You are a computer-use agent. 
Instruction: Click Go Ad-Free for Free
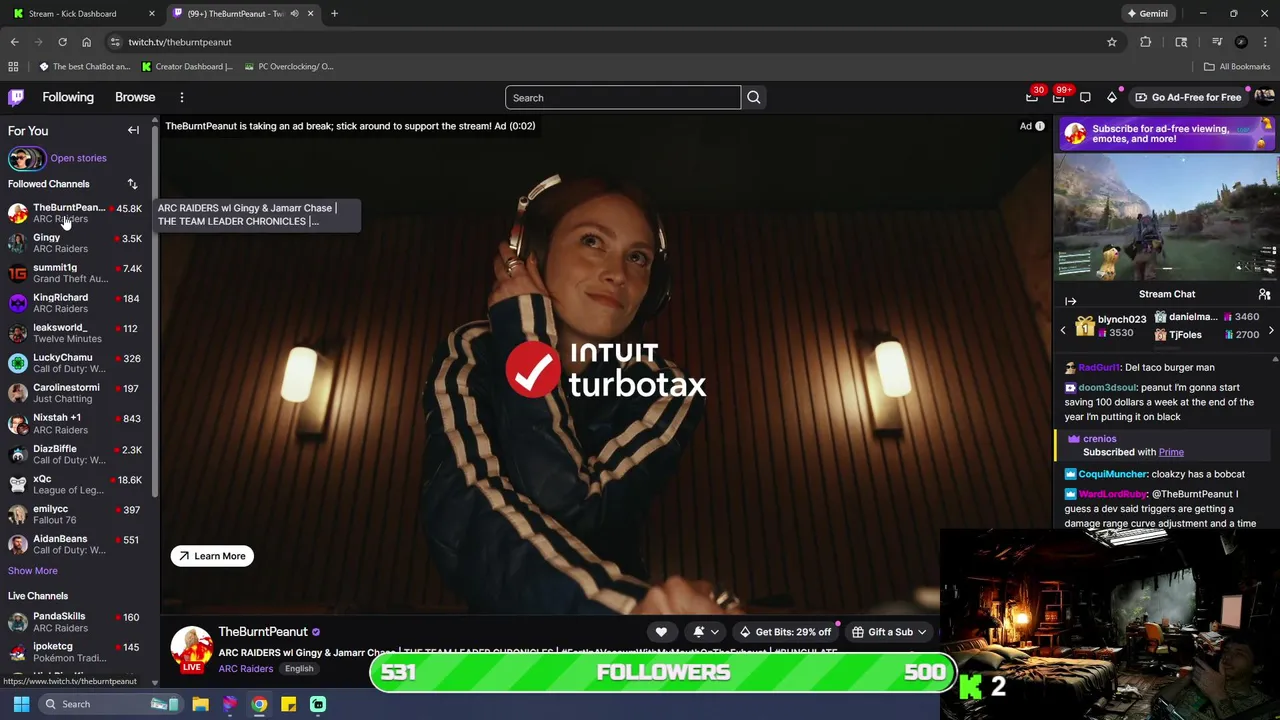coord(1188,97)
